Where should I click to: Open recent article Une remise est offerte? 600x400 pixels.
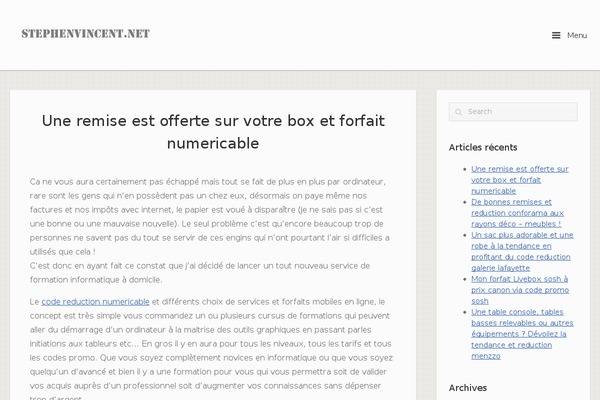(x=520, y=180)
